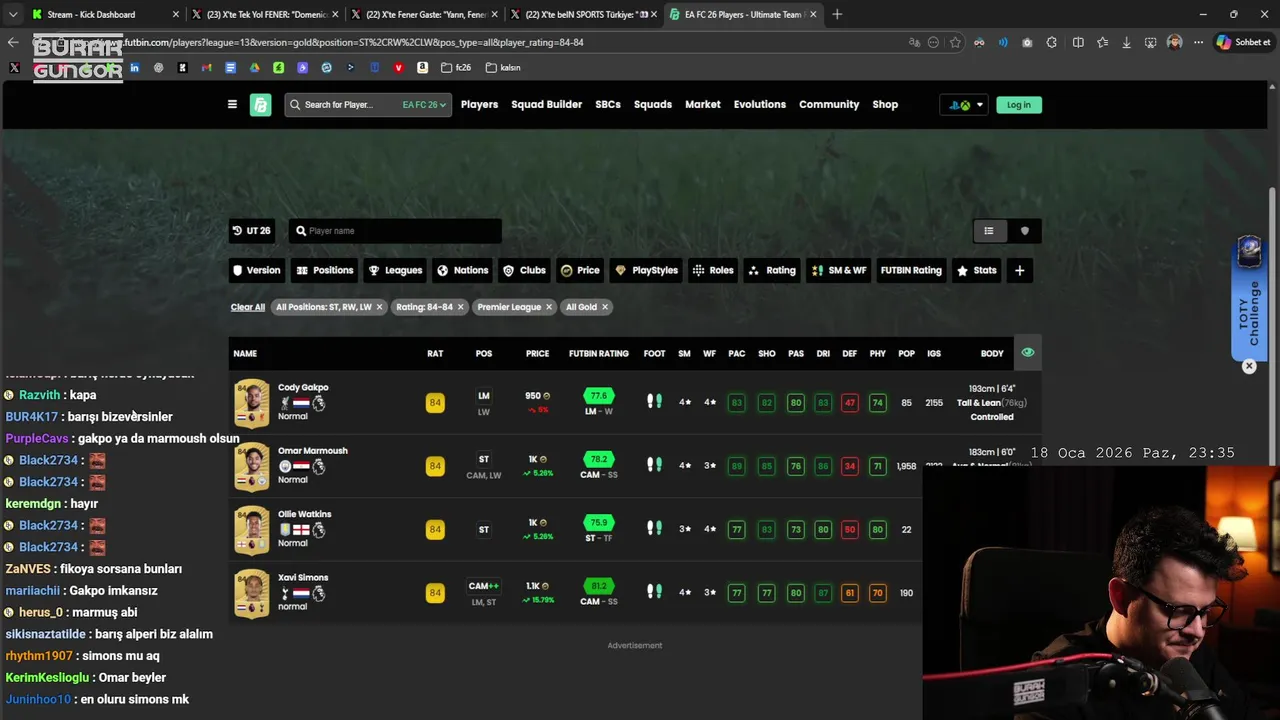Open LinkedIn bookmark icon
Viewport: 1280px width, 720px height.
click(x=135, y=68)
